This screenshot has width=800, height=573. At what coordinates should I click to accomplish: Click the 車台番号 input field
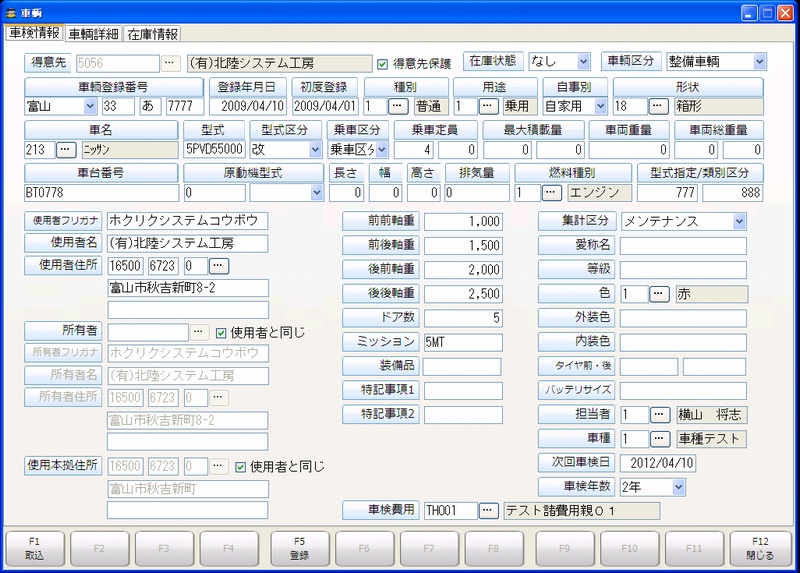coord(102,192)
